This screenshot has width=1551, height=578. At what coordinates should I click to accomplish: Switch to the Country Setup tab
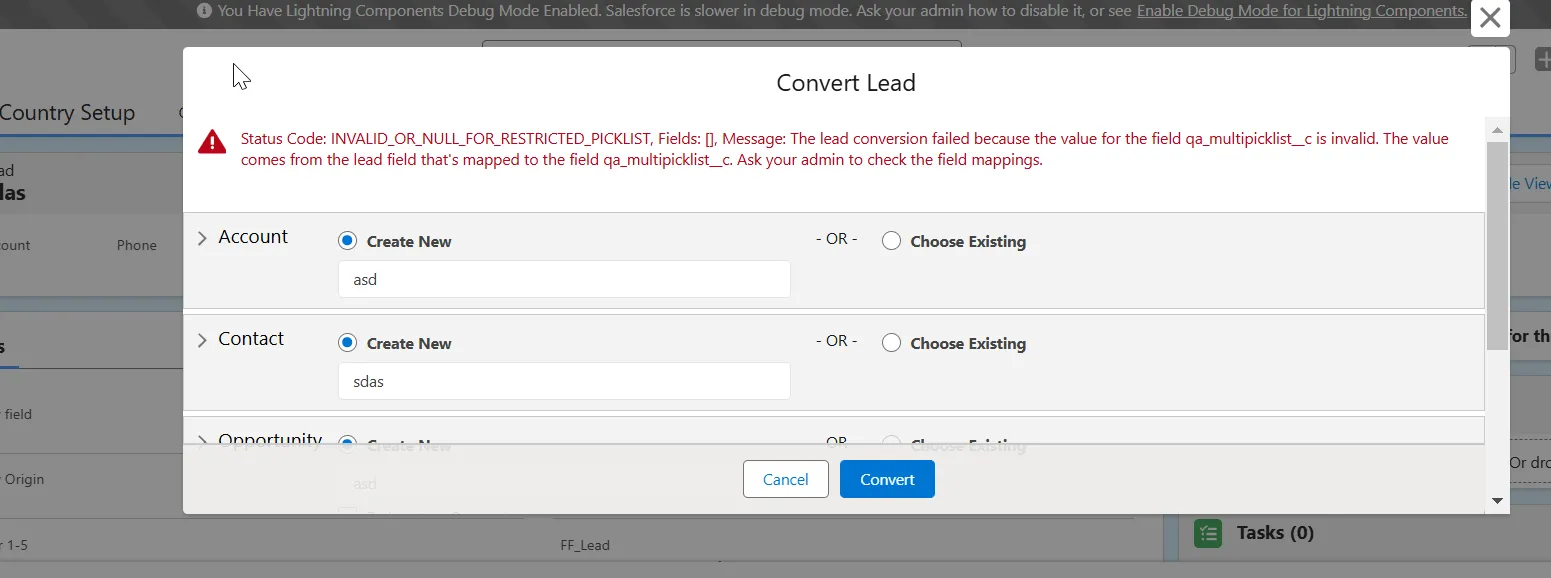click(67, 113)
